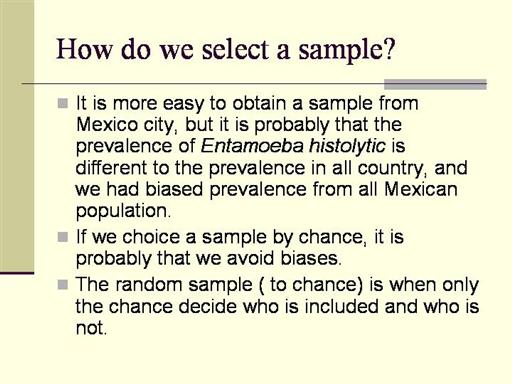
Task: Click the thin horizontal divider line below the title
Action: point(203,83)
